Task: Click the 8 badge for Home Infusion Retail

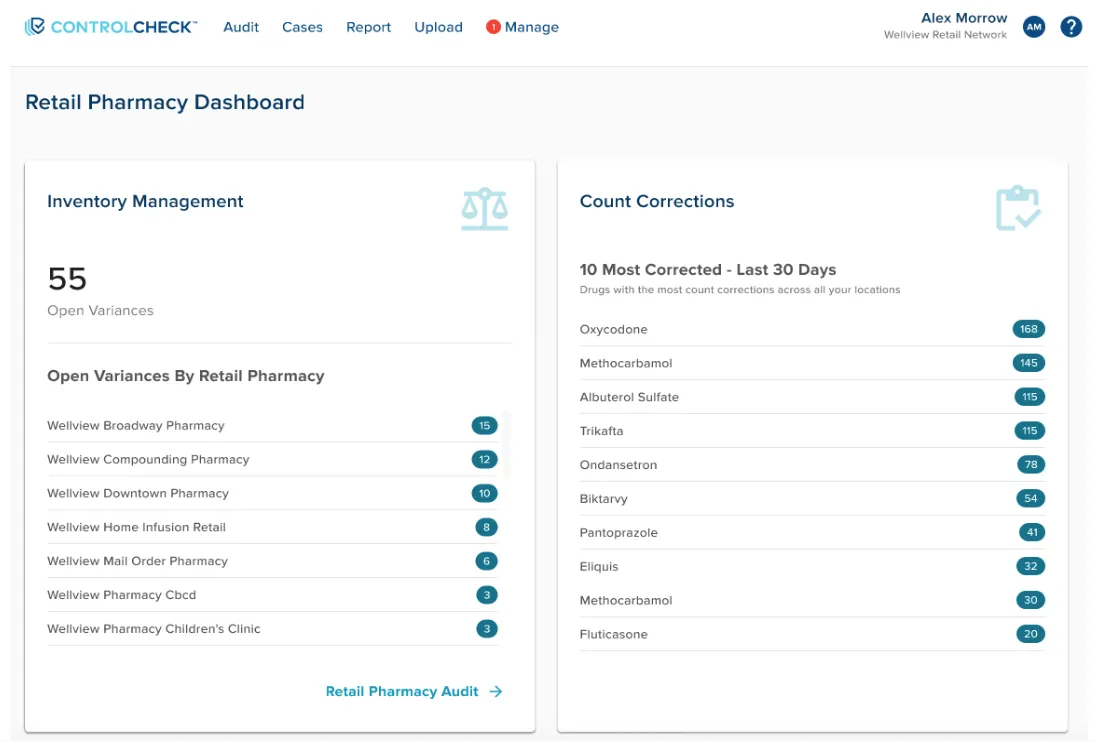Action: point(486,527)
